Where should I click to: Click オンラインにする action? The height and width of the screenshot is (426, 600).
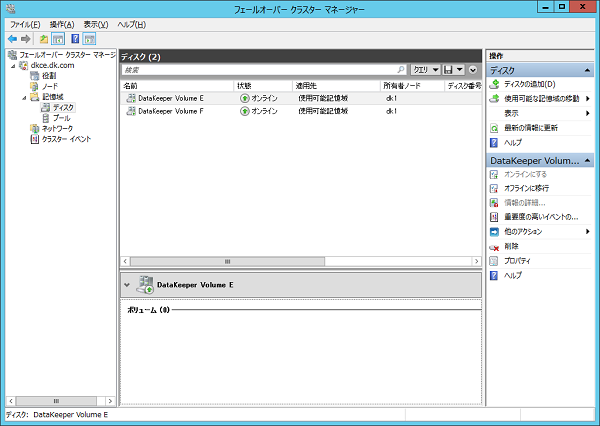[x=525, y=174]
